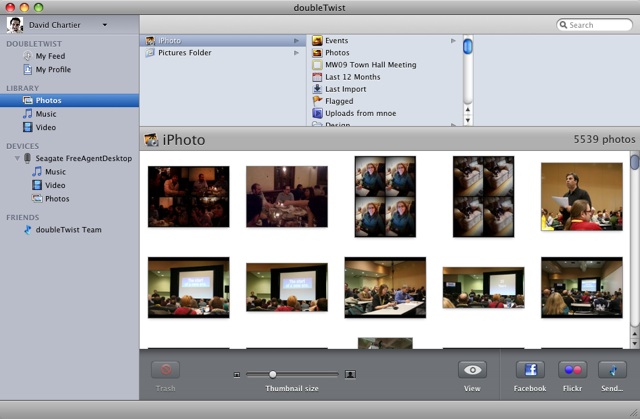Viewport: 640px width, 419px height.
Task: Select first dark restaurant photo
Action: pos(189,197)
